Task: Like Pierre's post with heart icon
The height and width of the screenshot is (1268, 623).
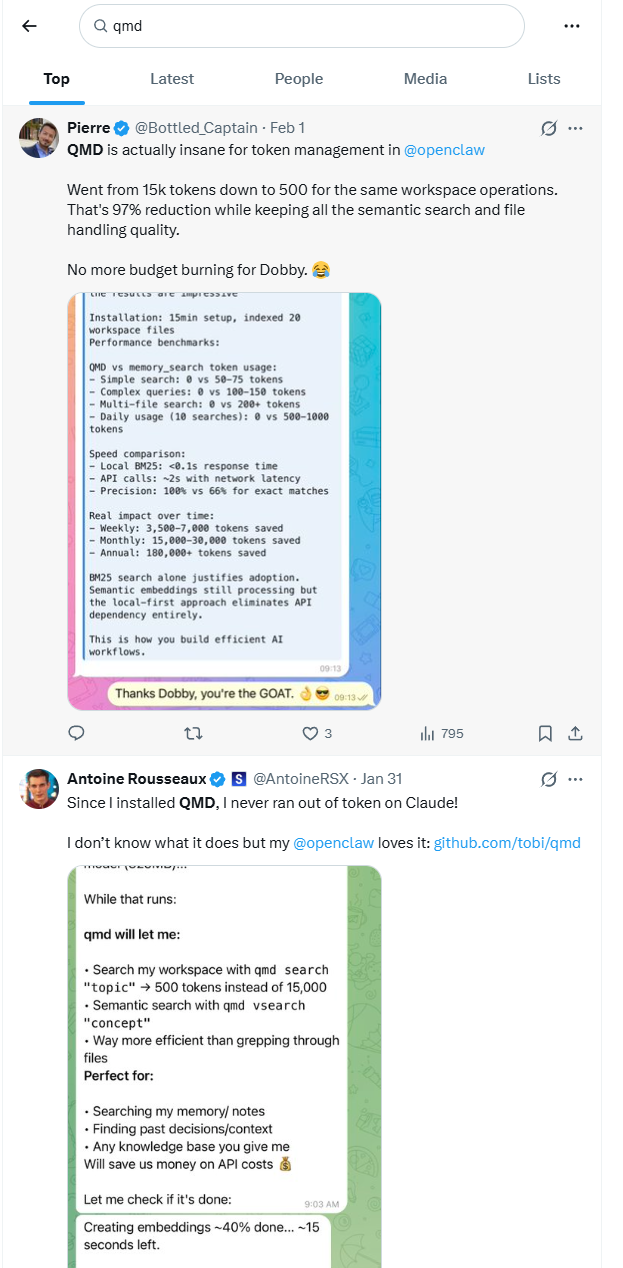Action: point(310,733)
